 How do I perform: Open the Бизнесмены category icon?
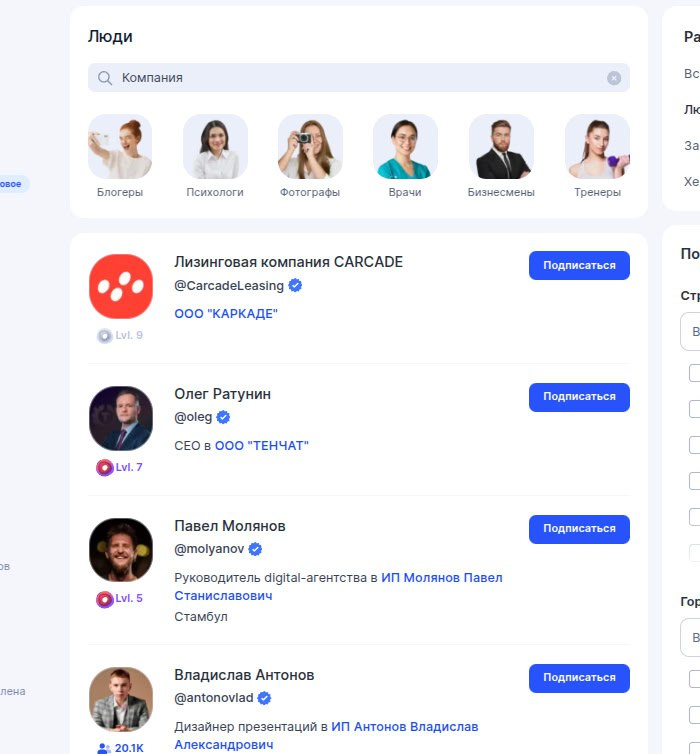click(501, 147)
